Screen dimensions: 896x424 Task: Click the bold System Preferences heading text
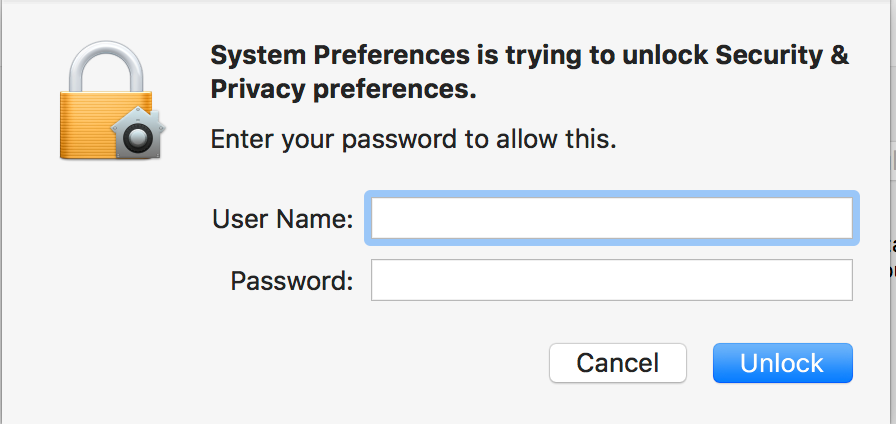(530, 73)
